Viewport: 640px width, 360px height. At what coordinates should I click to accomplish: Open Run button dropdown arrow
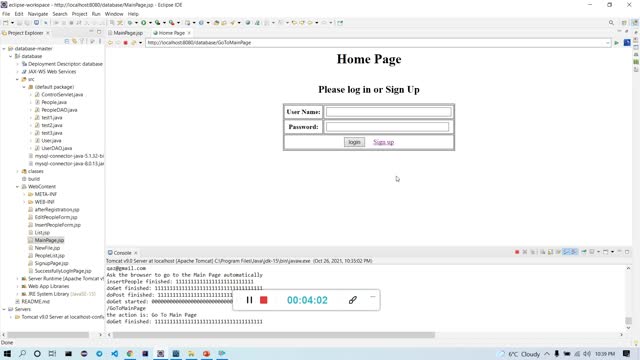pos(150,23)
